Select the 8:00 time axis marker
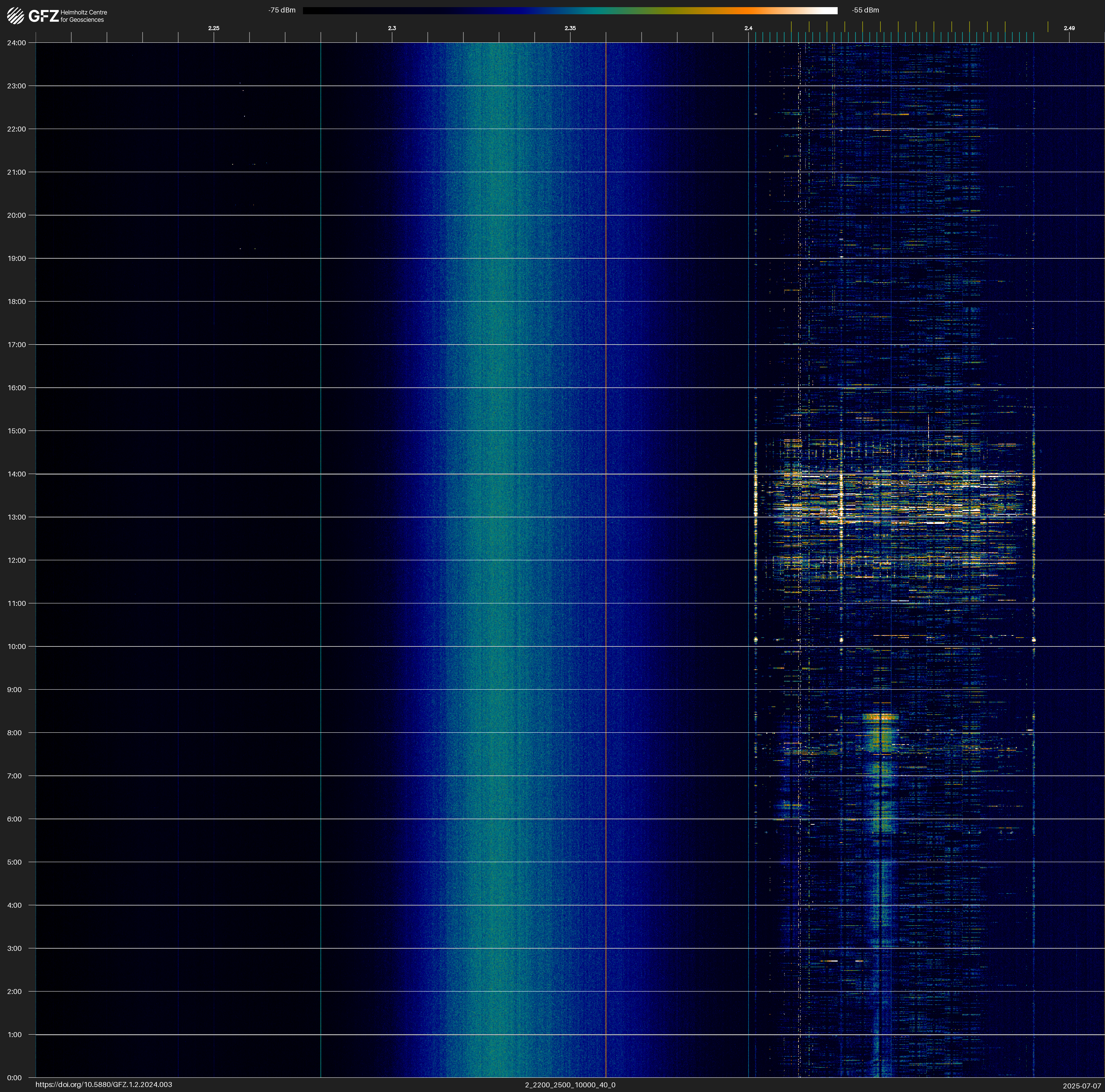Screen dimensions: 1105x1092 (14, 733)
